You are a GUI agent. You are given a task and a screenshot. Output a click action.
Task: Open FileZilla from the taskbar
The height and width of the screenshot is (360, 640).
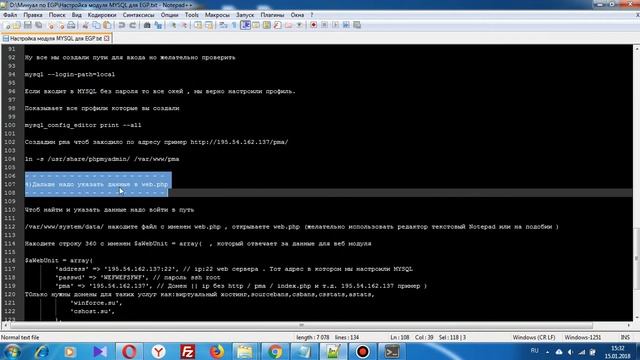point(188,351)
